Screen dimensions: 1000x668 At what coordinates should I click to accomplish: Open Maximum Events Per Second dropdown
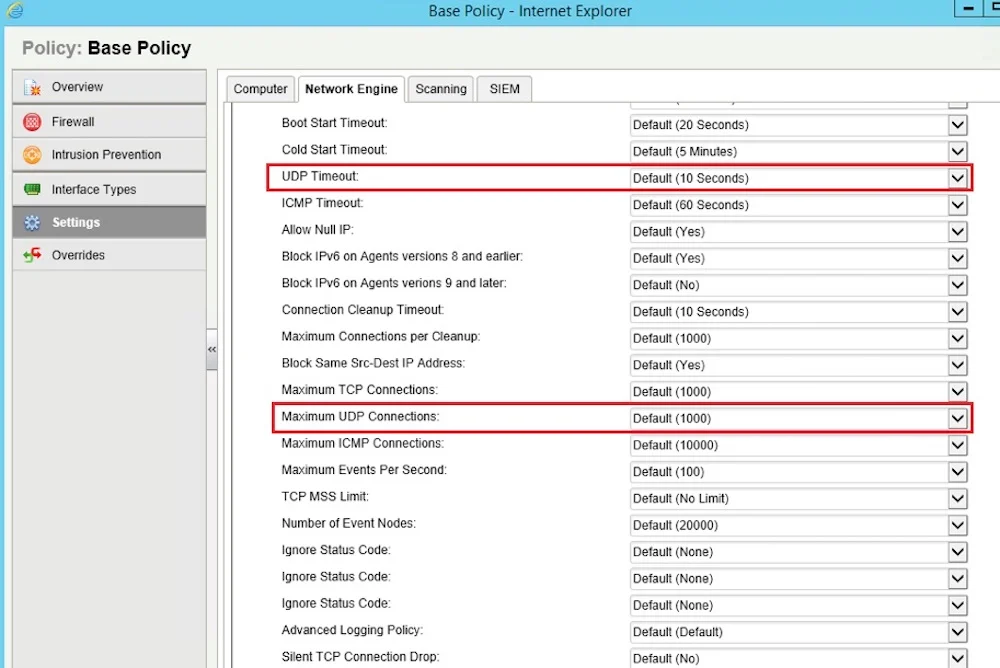[798, 472]
